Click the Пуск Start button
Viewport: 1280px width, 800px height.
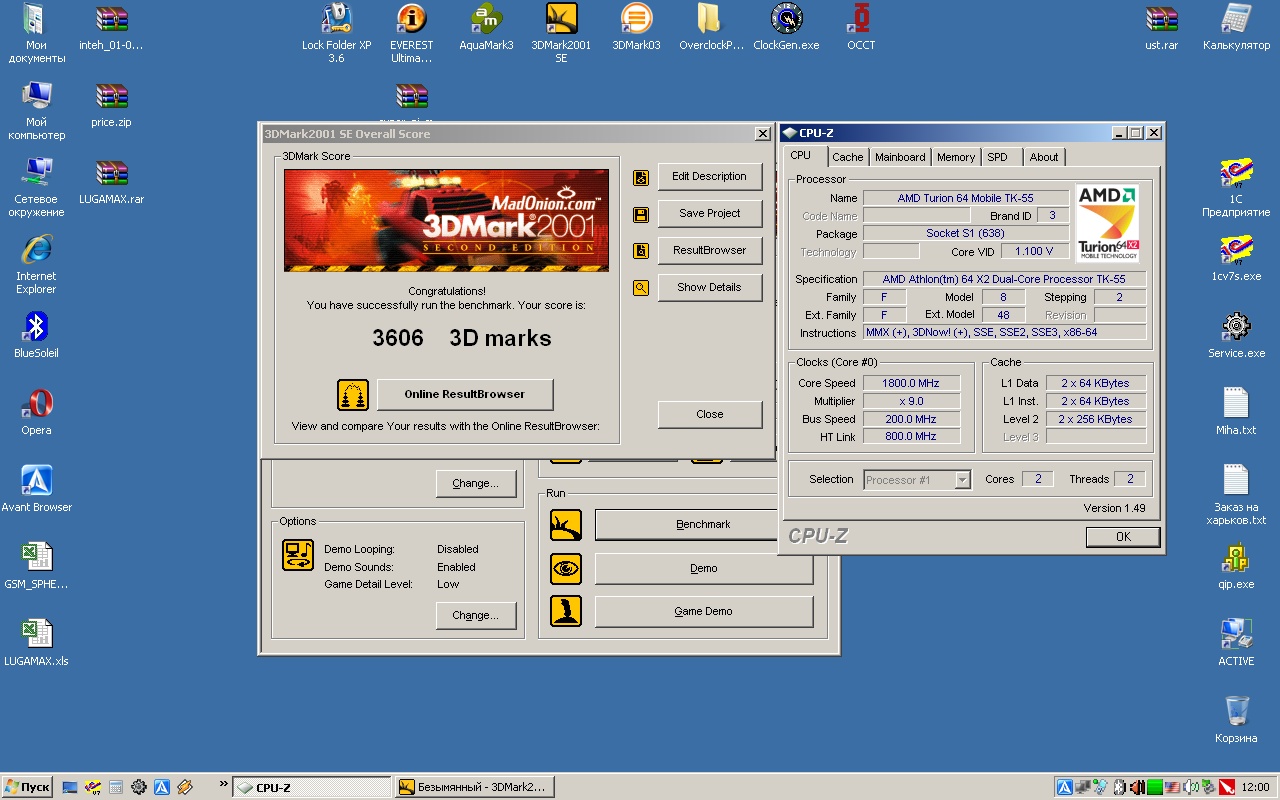[27, 787]
